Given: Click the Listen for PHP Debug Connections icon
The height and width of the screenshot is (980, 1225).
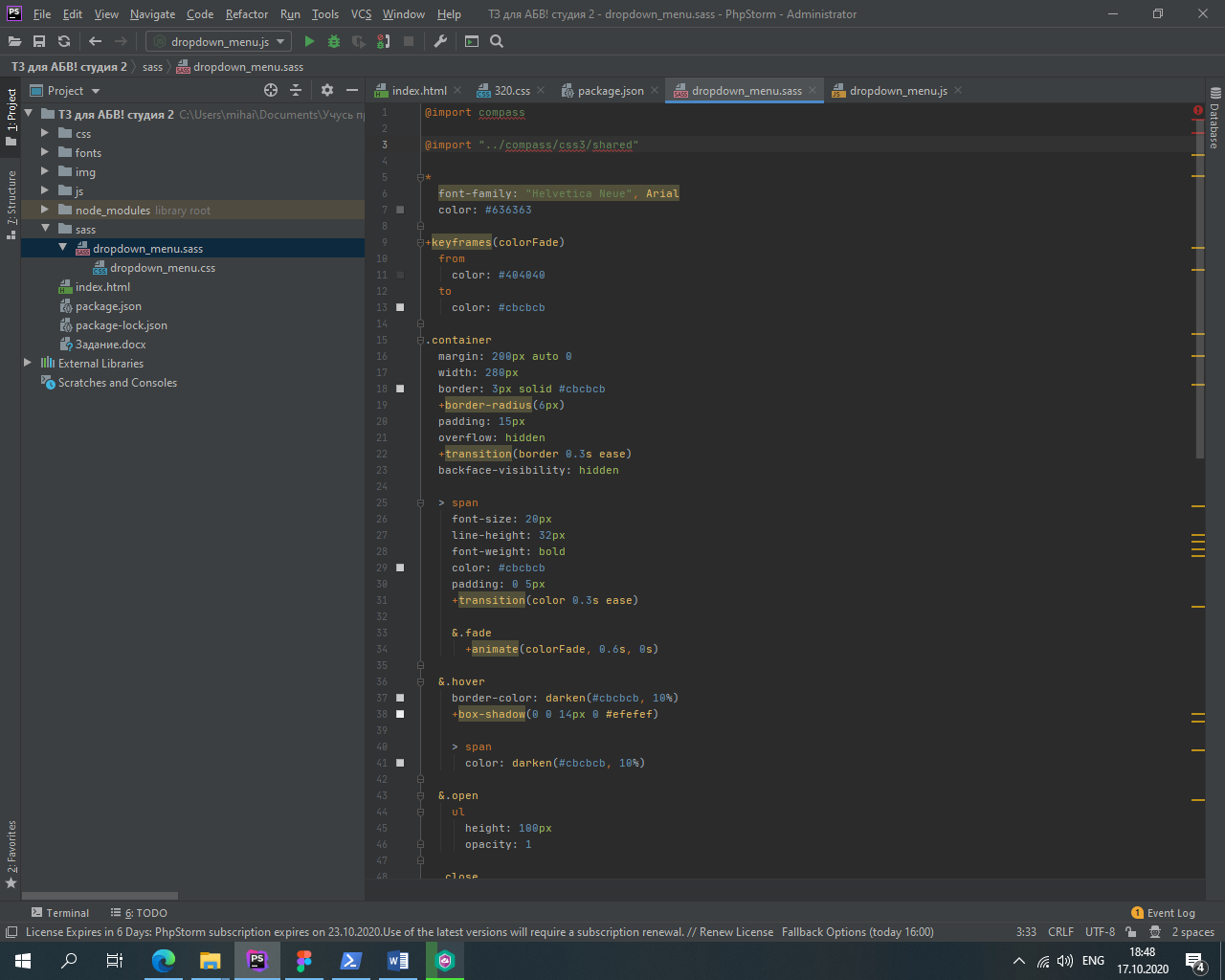Looking at the screenshot, I should pyautogui.click(x=384, y=41).
